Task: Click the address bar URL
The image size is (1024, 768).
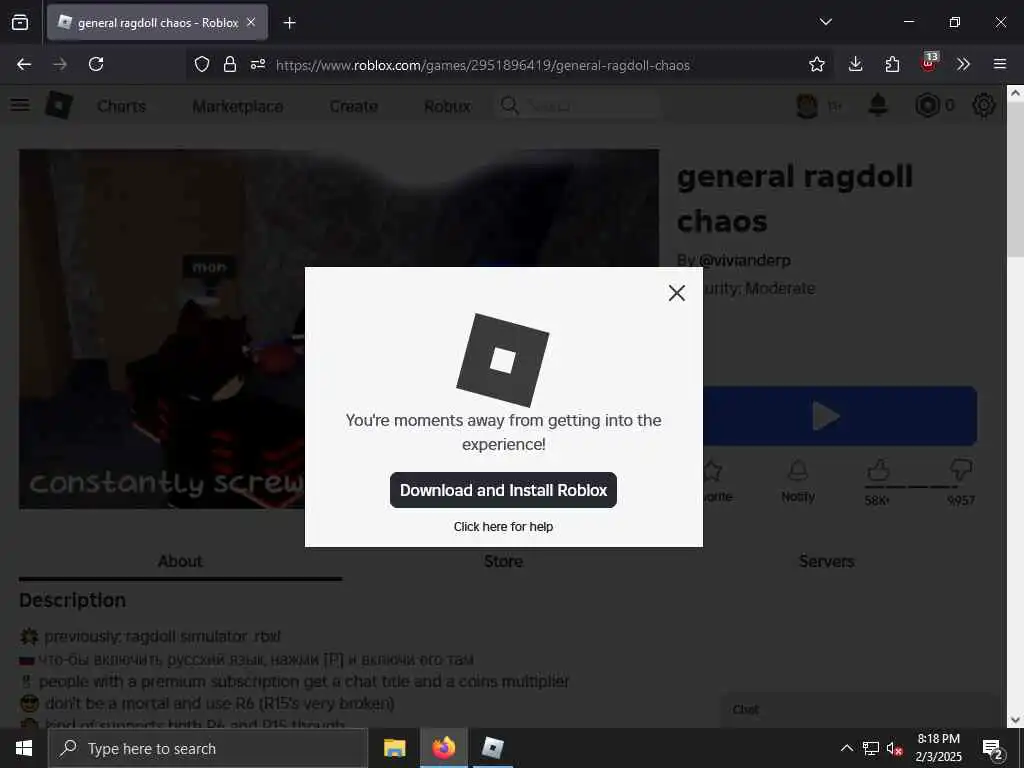Action: [483, 65]
